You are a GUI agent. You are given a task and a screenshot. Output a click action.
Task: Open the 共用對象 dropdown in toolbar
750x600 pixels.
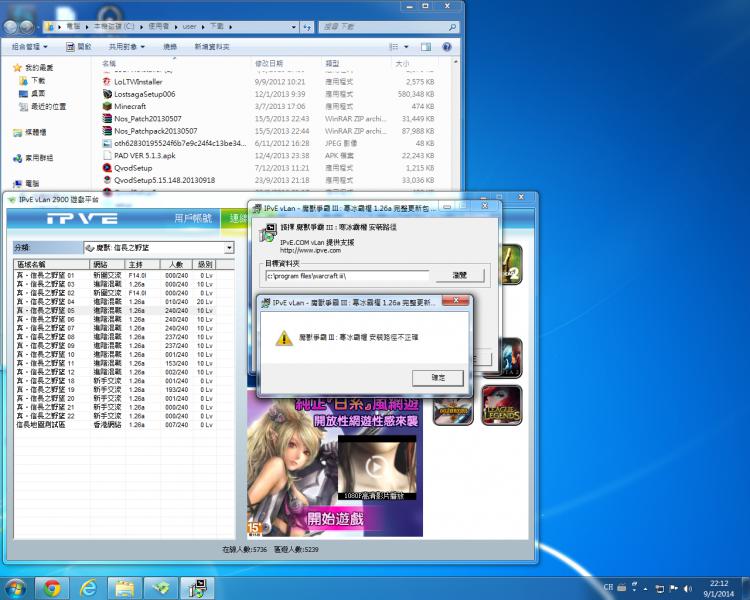click(x=127, y=46)
